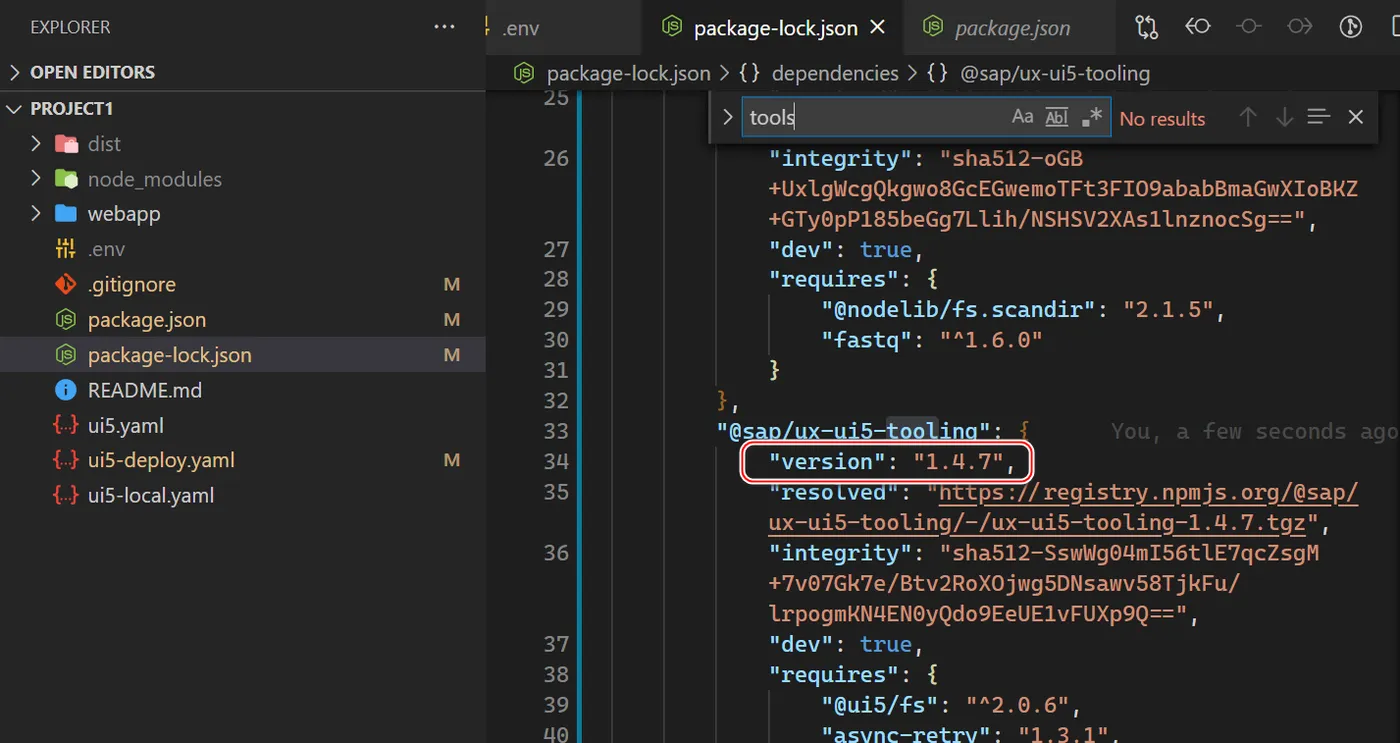The height and width of the screenshot is (743, 1400).
Task: Click line number 34 in gutter
Action: pyautogui.click(x=556, y=461)
